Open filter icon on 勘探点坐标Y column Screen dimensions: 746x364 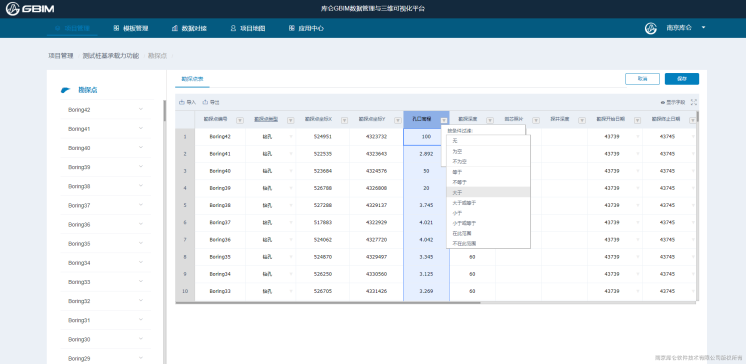398,120
